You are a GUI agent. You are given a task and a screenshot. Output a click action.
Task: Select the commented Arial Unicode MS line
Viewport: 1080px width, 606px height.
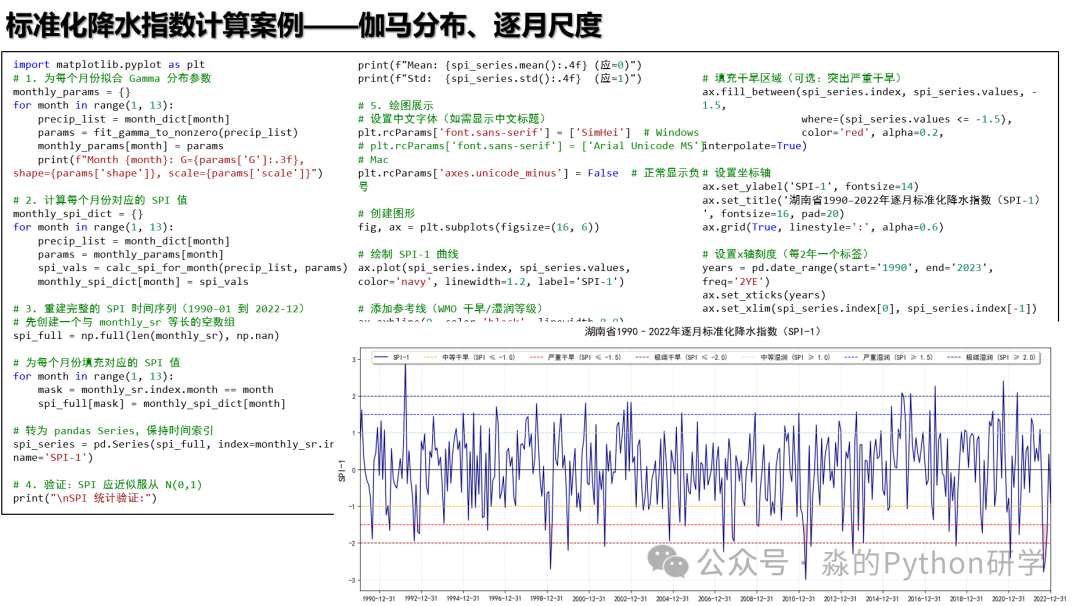pos(530,146)
